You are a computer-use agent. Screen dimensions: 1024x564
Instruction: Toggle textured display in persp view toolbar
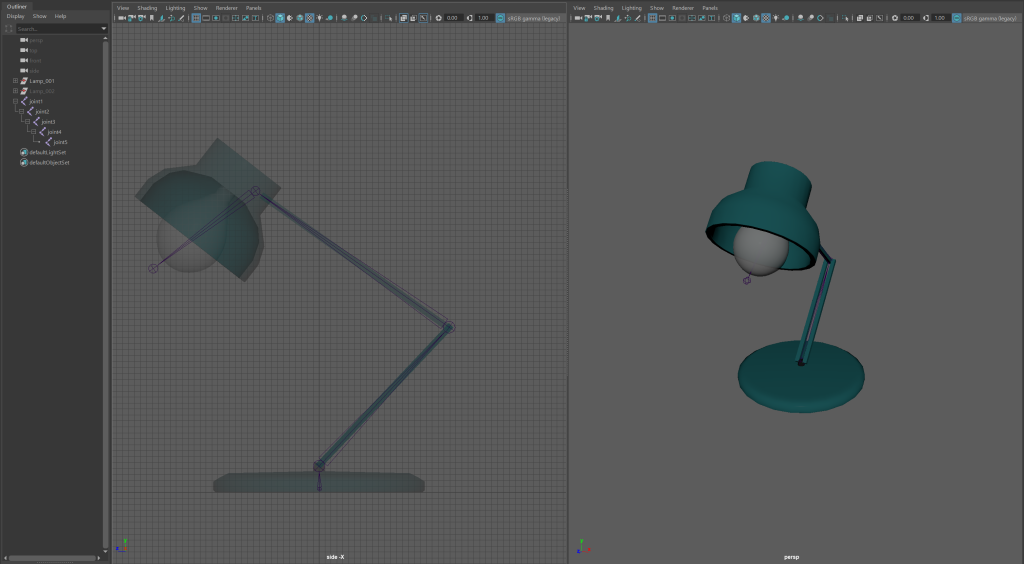tap(767, 18)
